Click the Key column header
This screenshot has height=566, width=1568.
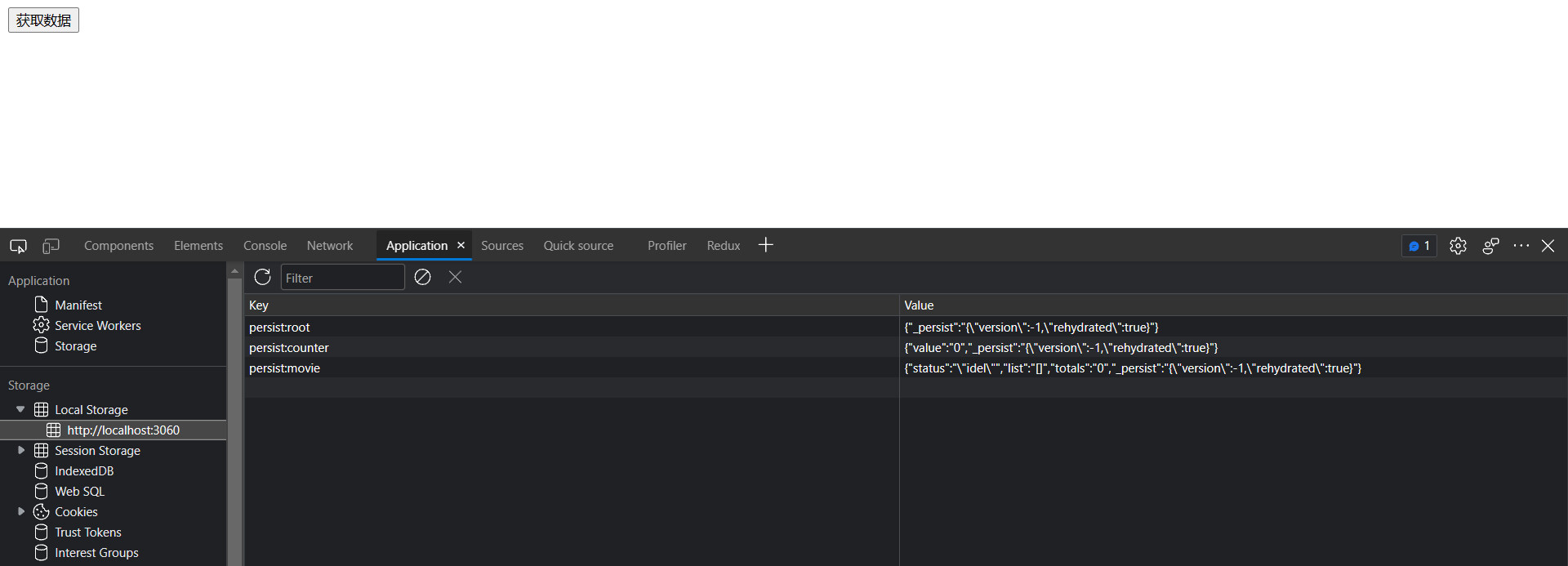[572, 305]
